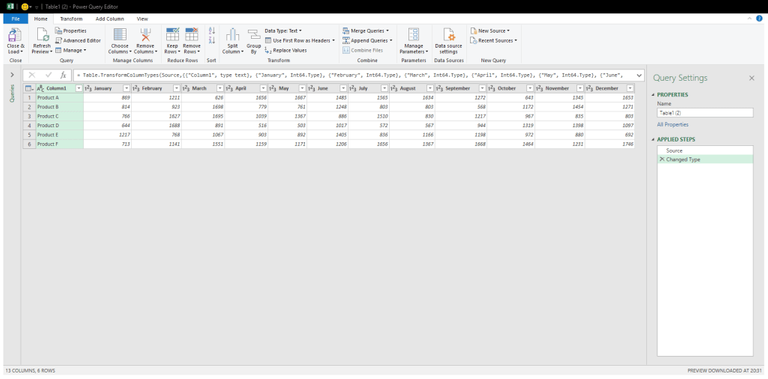Viewport: 768px width, 379px height.
Task: Confirm the formula with the checkmark icon
Action: pyautogui.click(x=48, y=75)
